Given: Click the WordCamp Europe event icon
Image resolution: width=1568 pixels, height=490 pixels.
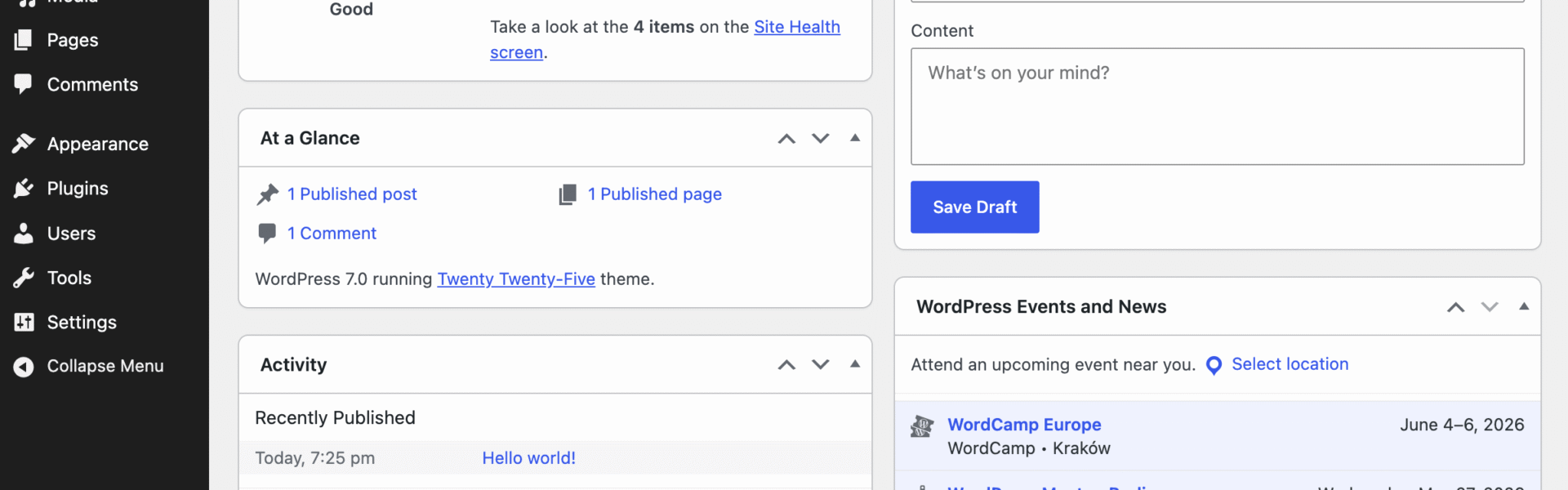Looking at the screenshot, I should 922,425.
